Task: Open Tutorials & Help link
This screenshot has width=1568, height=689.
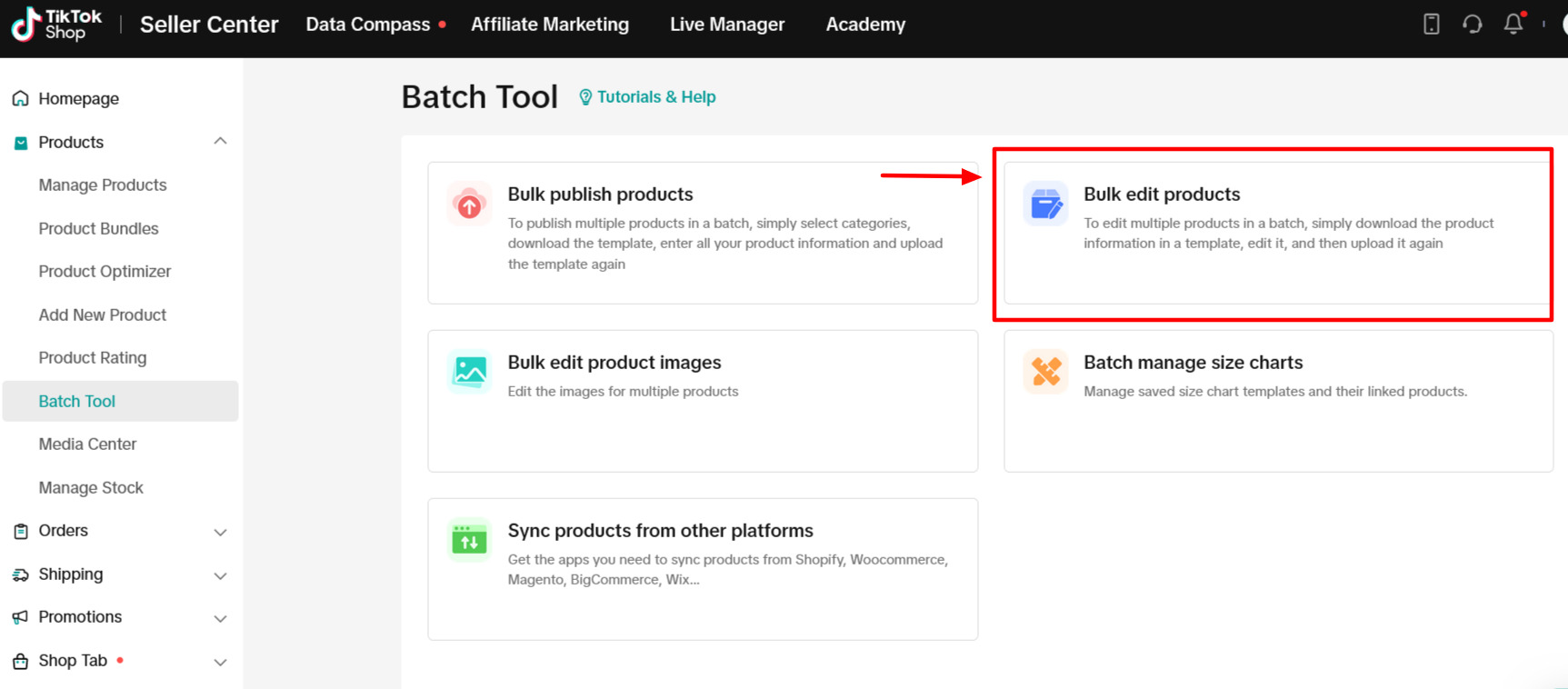Action: click(647, 97)
